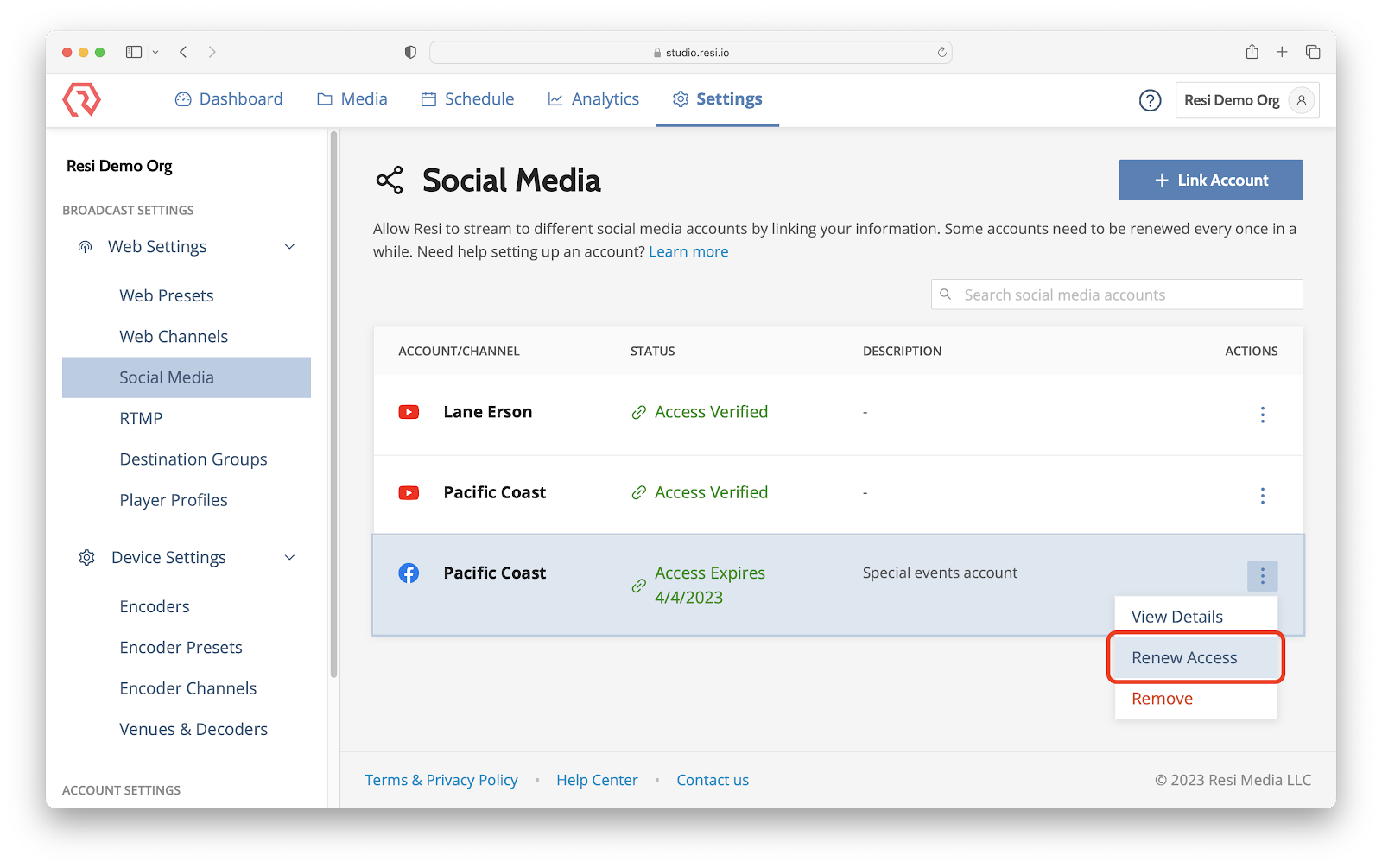Click the browser forward arrow

point(212,52)
